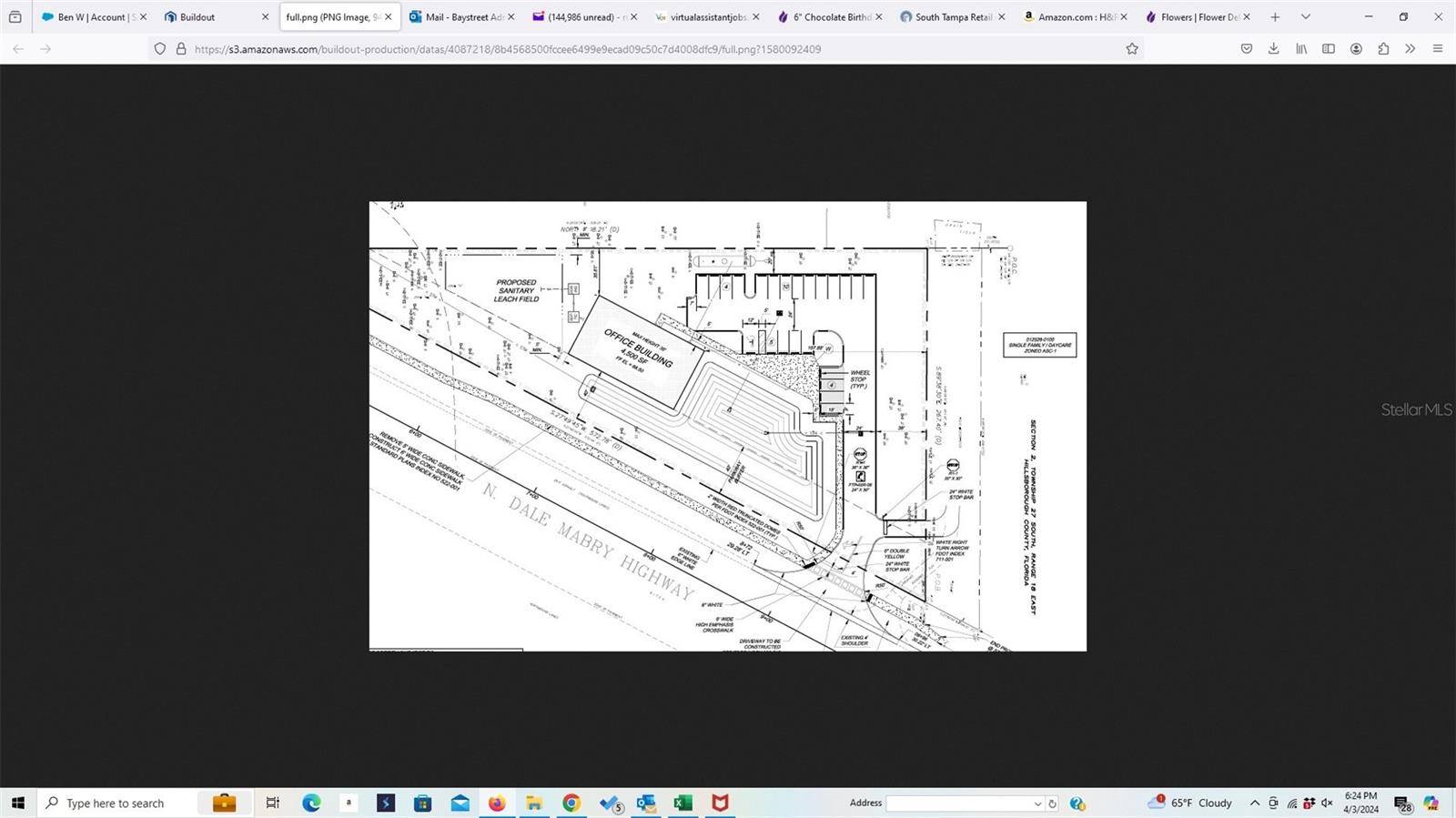
Task: Close the Mail - Baystreet tab
Action: (511, 16)
